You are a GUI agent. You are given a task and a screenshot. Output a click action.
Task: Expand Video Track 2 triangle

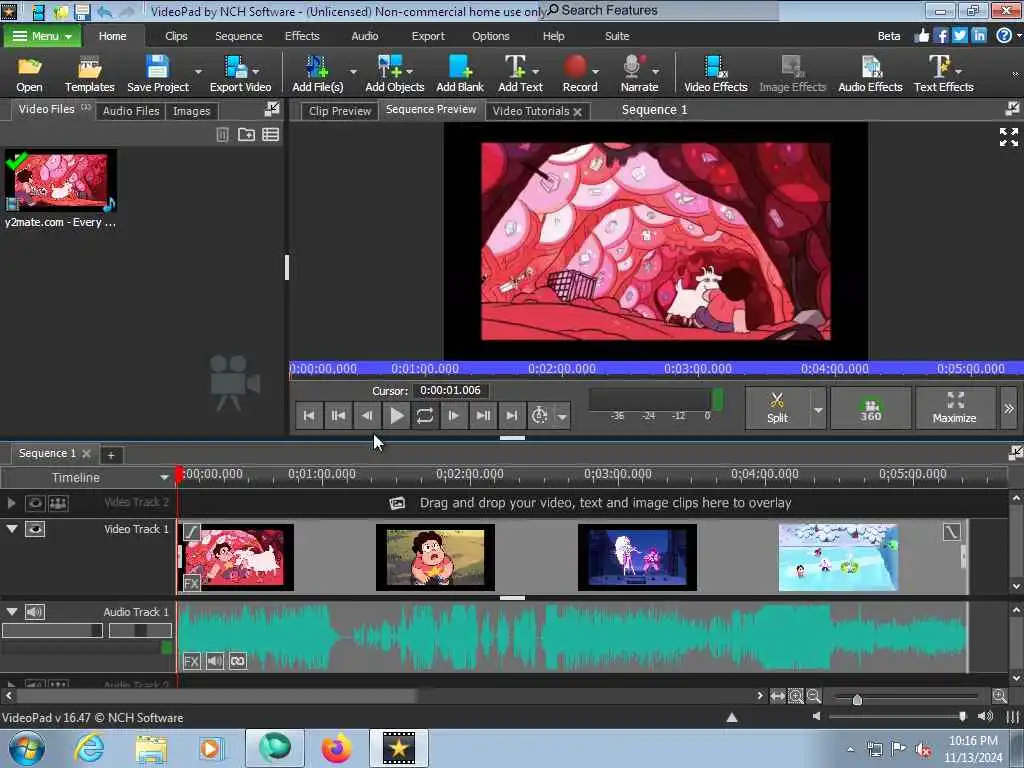pyautogui.click(x=11, y=503)
